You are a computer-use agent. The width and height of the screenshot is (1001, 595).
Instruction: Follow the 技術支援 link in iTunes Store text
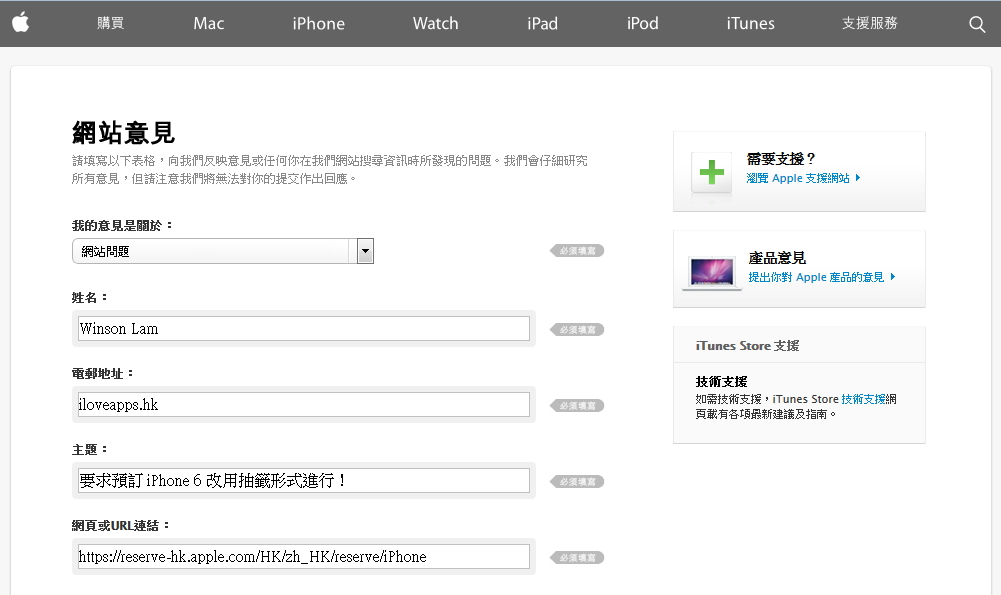coord(864,399)
